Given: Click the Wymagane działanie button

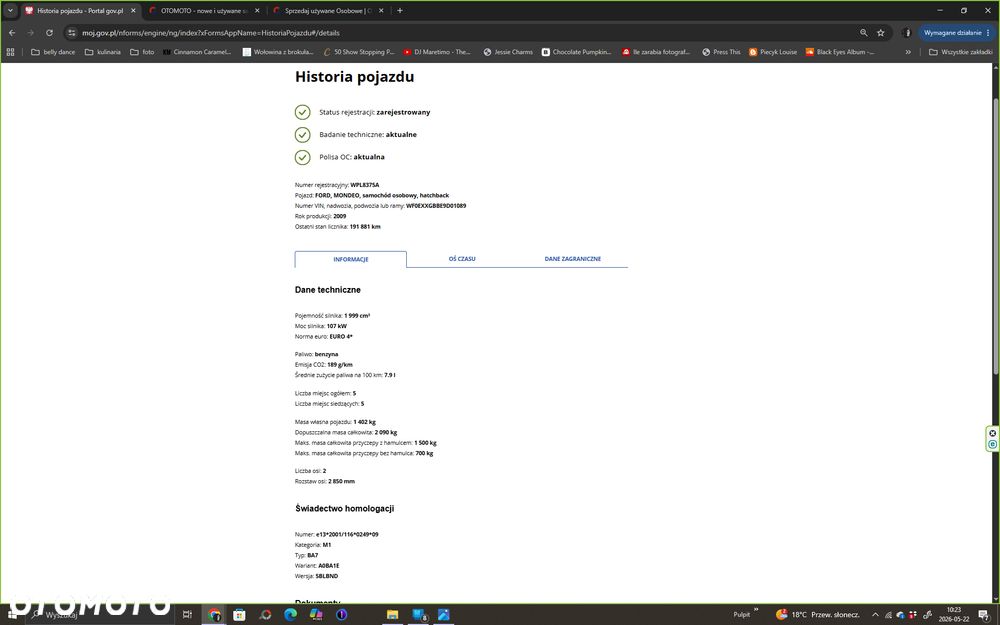Looking at the screenshot, I should point(957,33).
